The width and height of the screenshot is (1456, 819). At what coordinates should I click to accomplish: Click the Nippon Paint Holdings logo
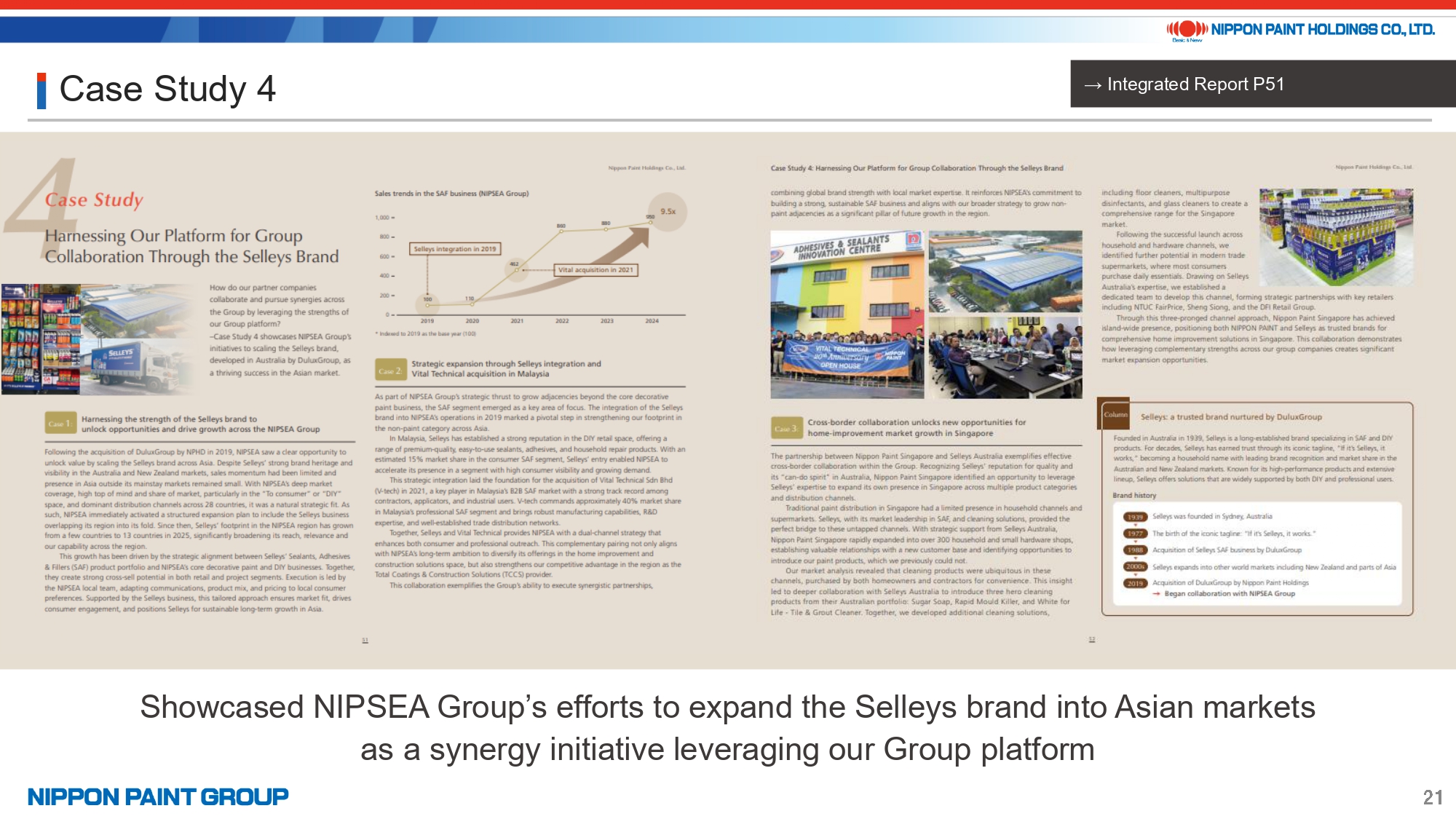[1300, 30]
